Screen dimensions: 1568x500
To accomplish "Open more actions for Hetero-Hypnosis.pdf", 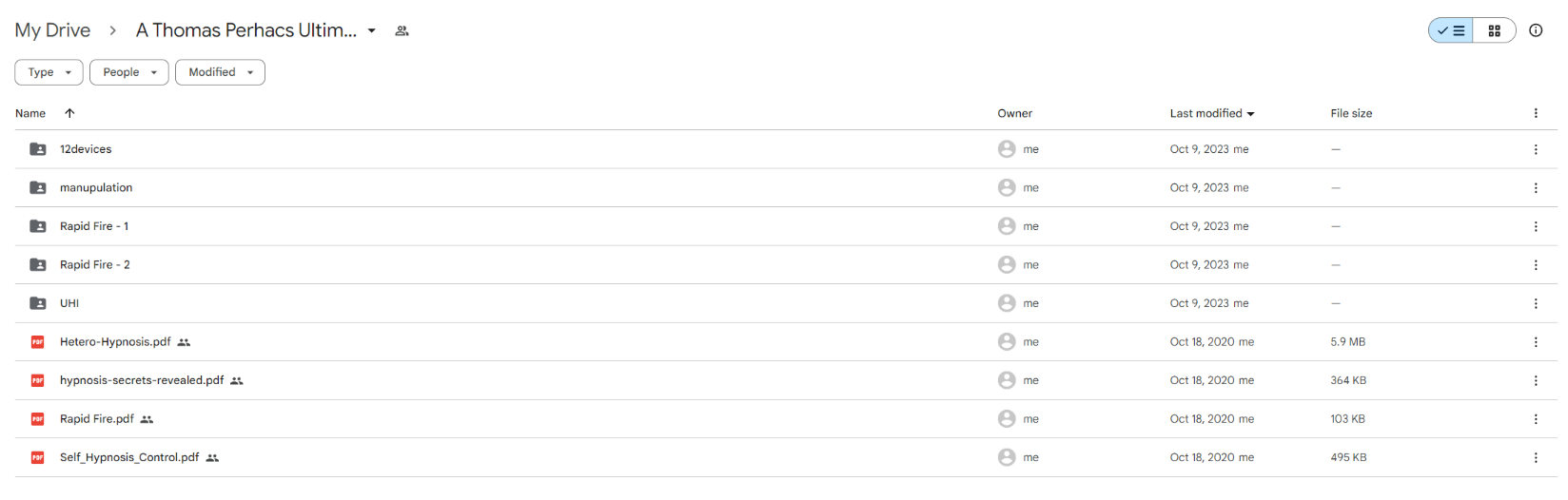I will pyautogui.click(x=1536, y=342).
